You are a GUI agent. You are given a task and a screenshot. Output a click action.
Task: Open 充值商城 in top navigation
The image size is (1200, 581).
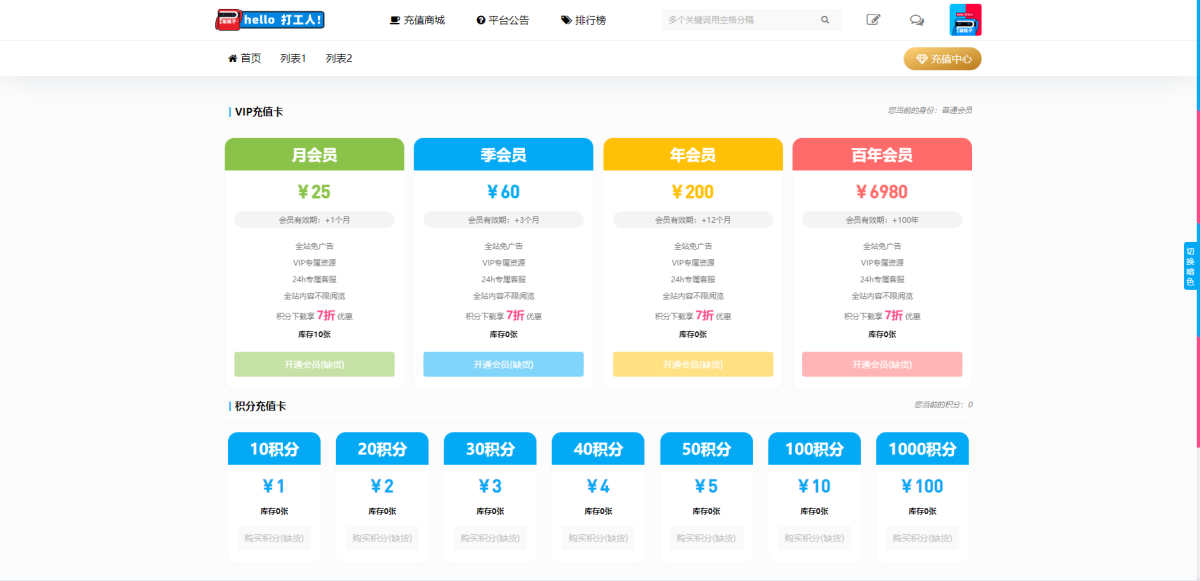pos(417,20)
